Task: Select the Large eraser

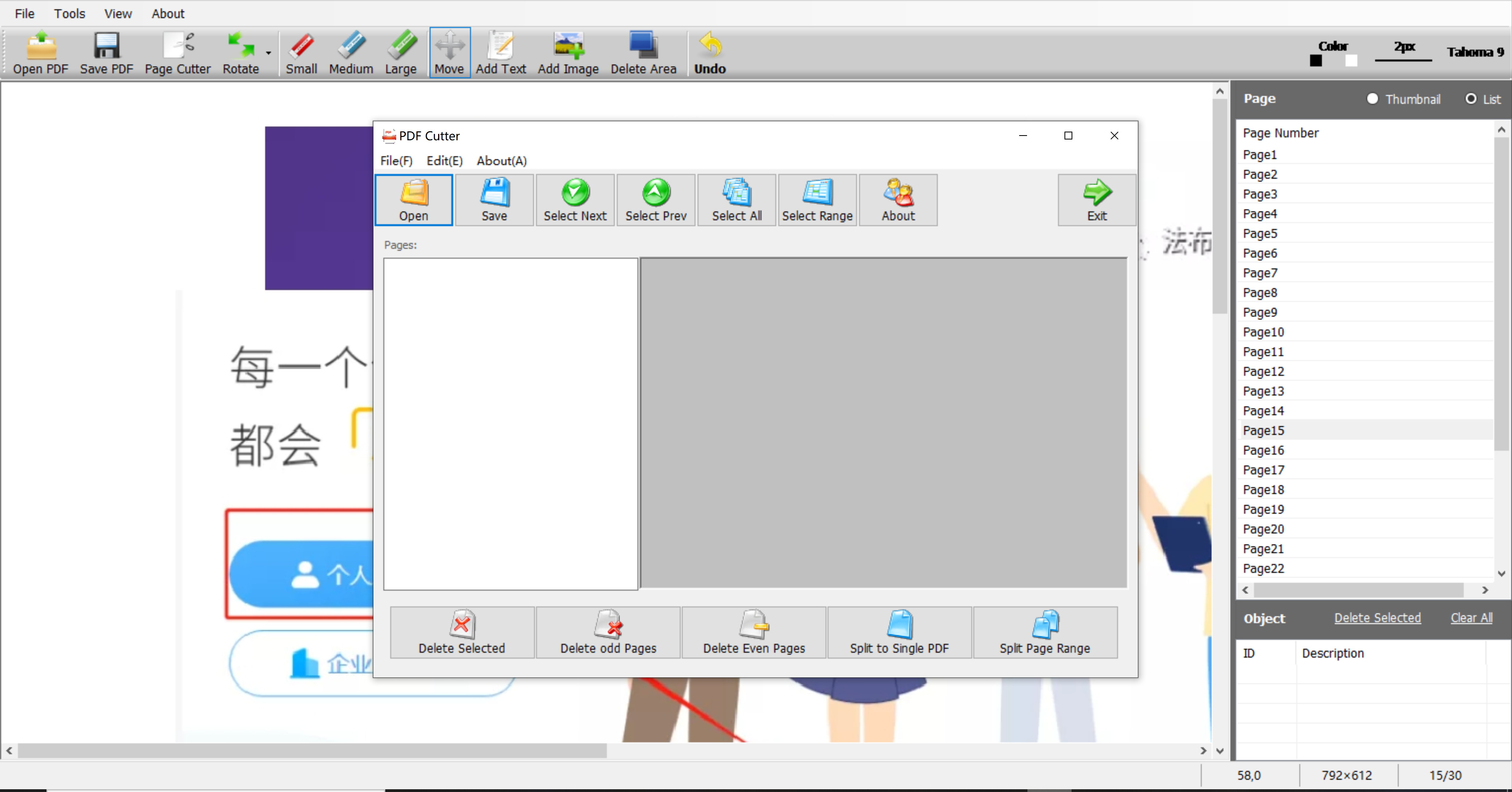Action: 401,53
